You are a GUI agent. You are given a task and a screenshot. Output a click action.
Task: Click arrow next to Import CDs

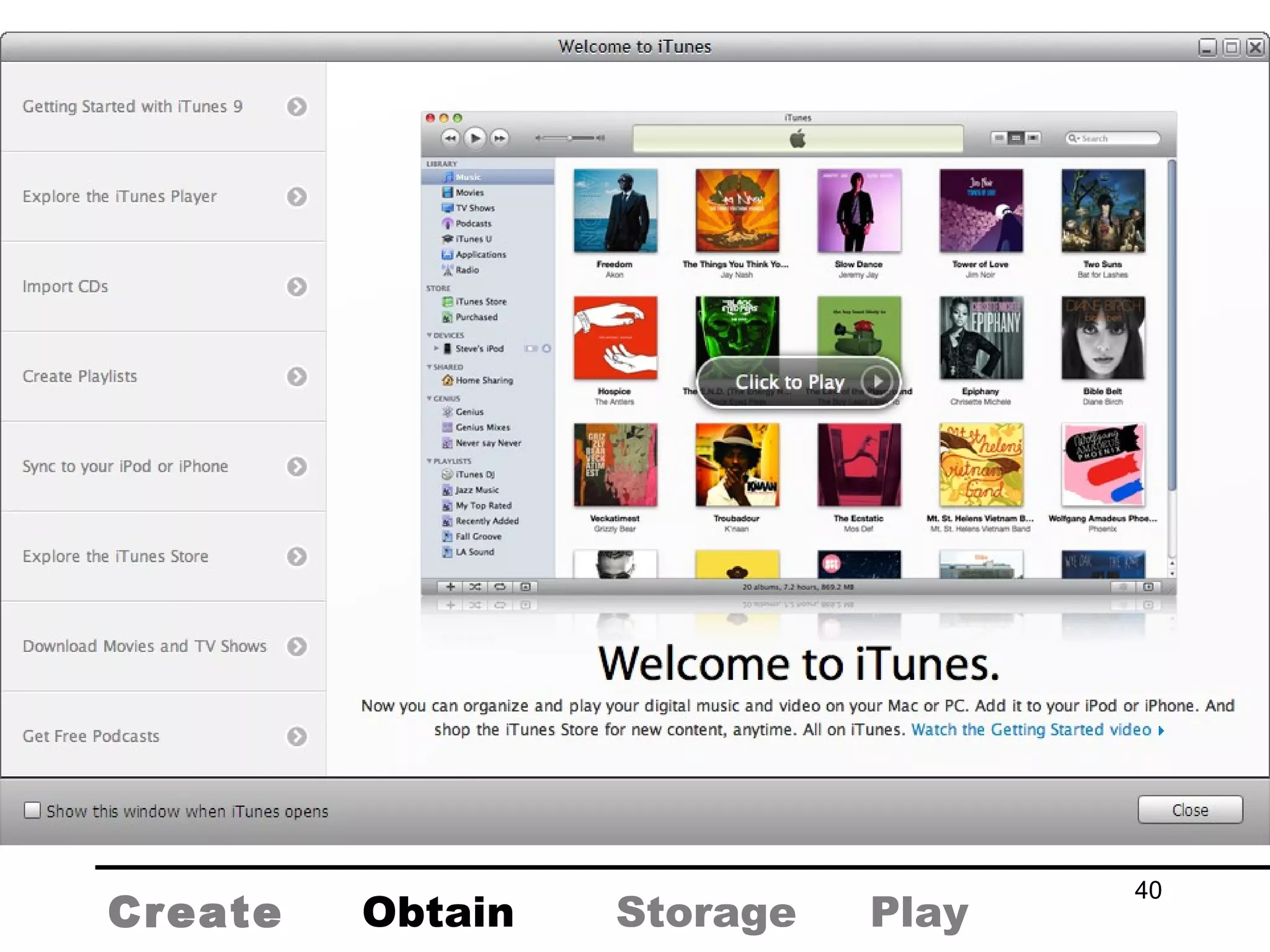point(297,286)
